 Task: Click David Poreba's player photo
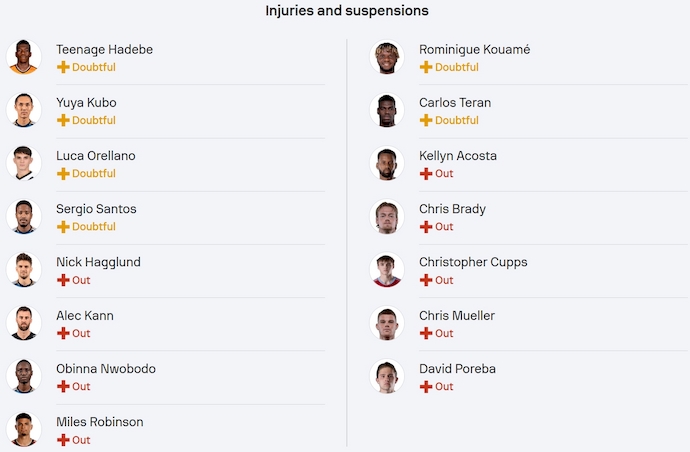tap(387, 376)
